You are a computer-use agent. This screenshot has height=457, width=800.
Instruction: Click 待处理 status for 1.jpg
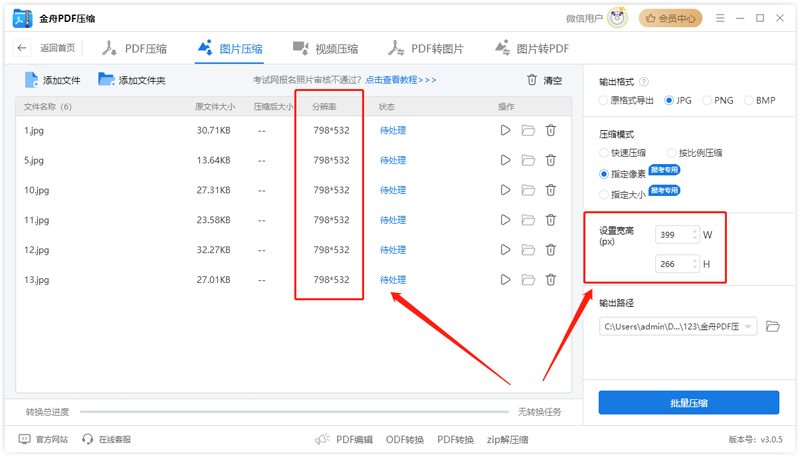pyautogui.click(x=393, y=130)
